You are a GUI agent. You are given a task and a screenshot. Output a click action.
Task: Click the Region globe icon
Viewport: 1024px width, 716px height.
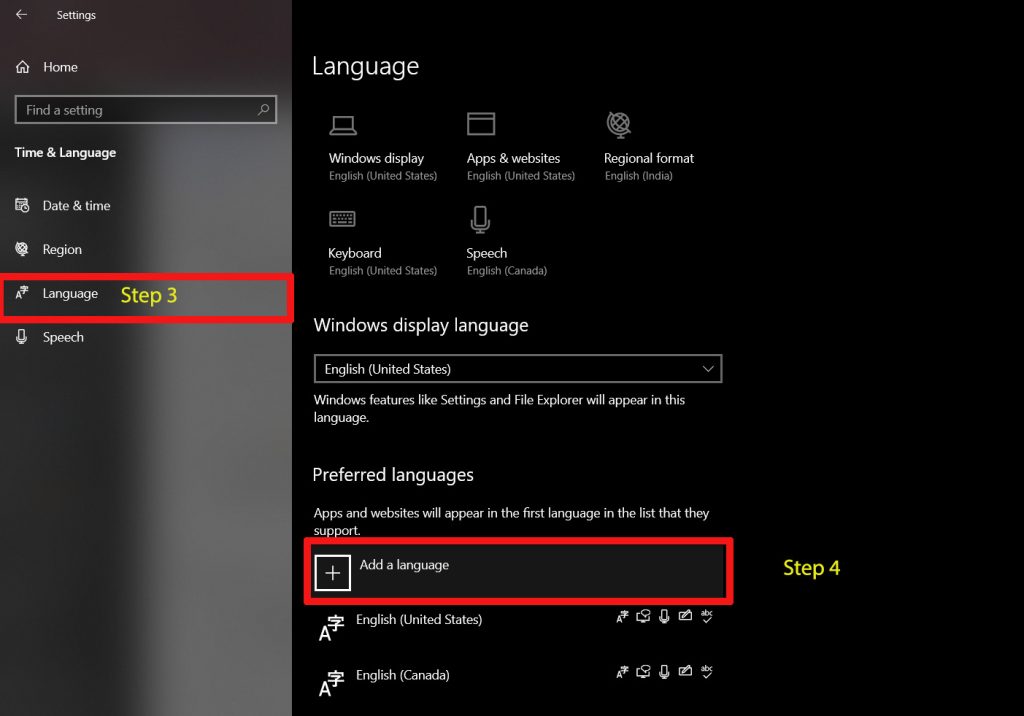pos(22,249)
